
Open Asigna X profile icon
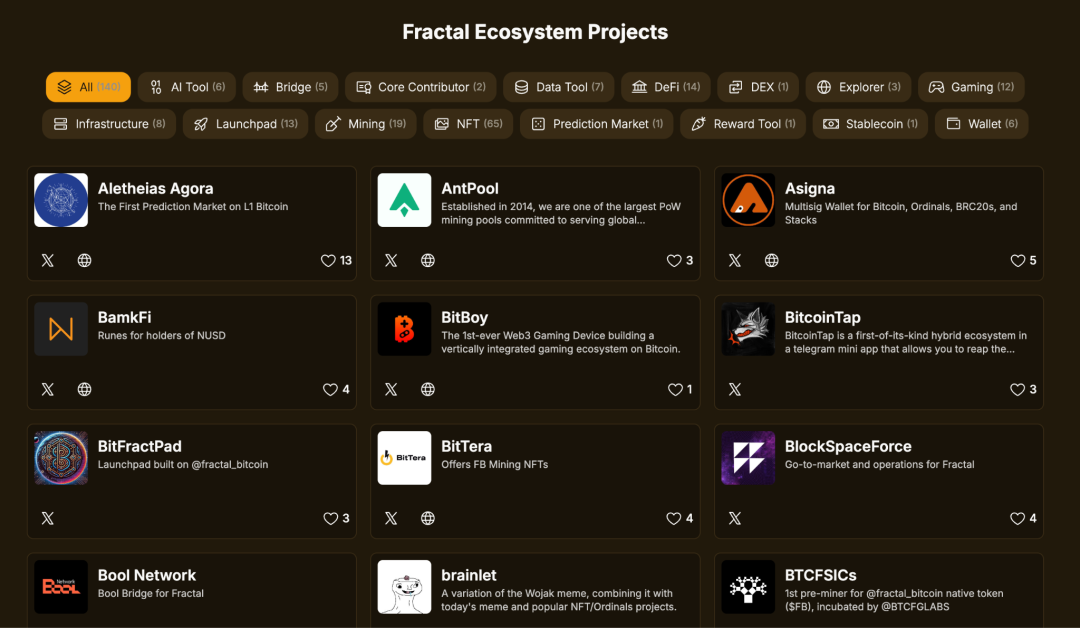[735, 260]
